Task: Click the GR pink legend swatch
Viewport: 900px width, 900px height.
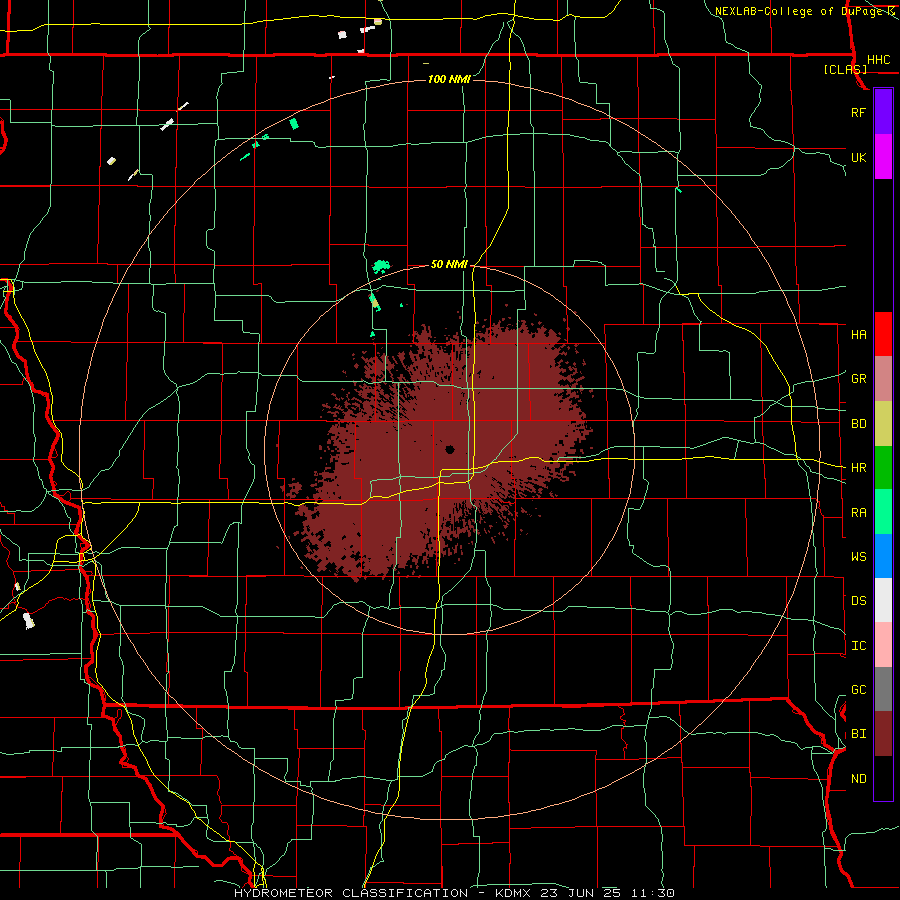Action: (x=883, y=378)
